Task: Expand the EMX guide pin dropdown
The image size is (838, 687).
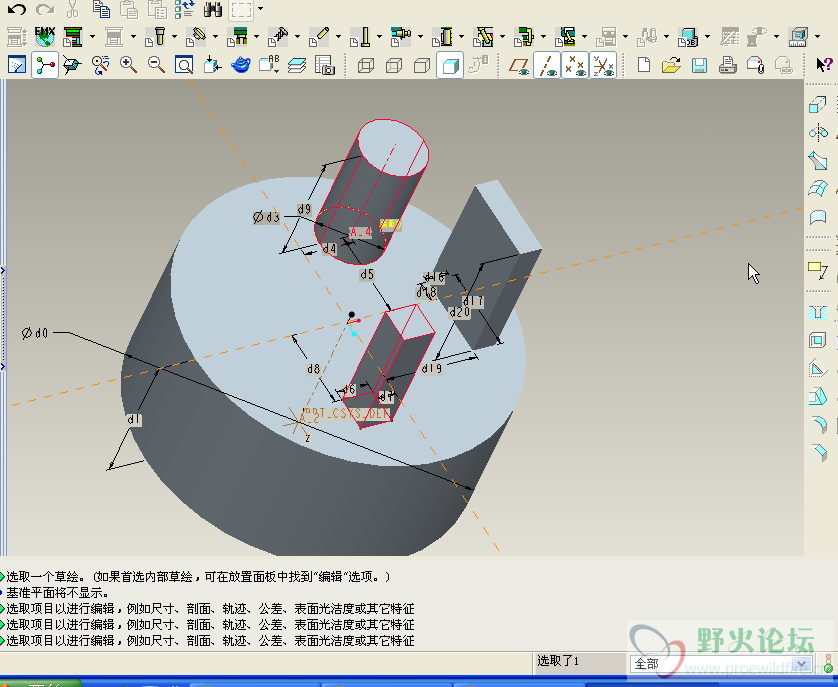Action: (x=174, y=37)
